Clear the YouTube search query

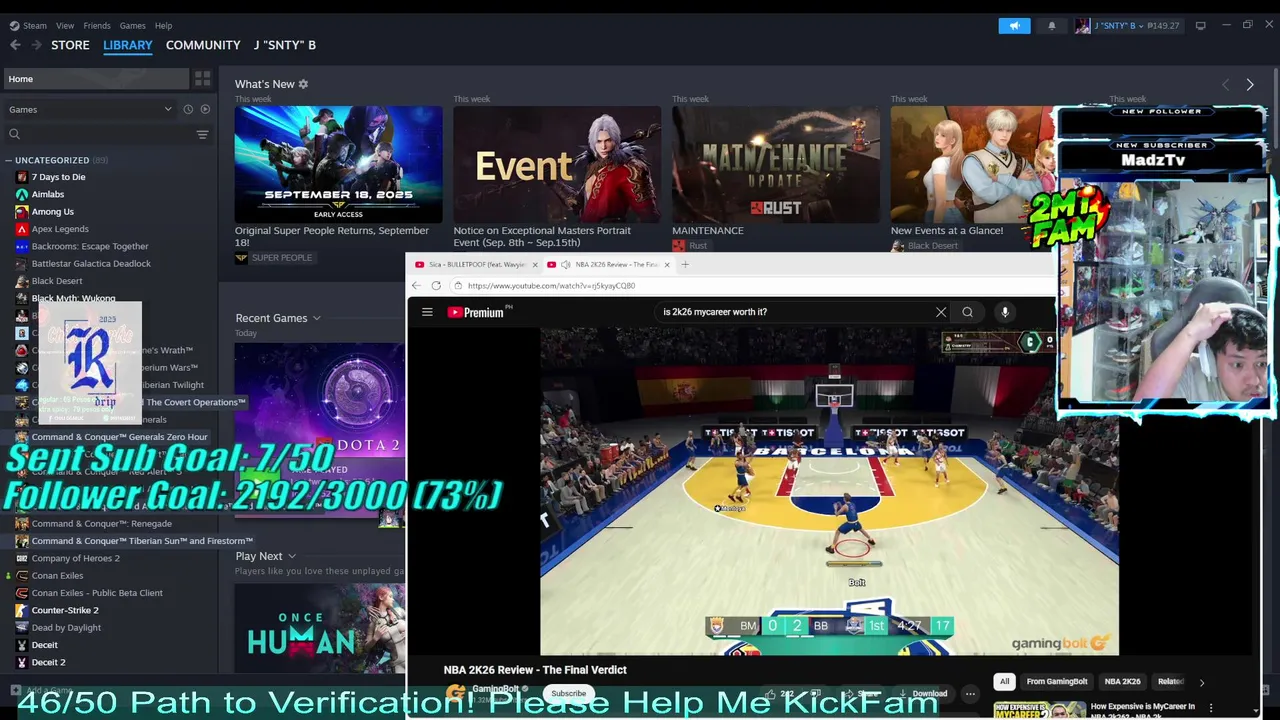click(x=941, y=312)
